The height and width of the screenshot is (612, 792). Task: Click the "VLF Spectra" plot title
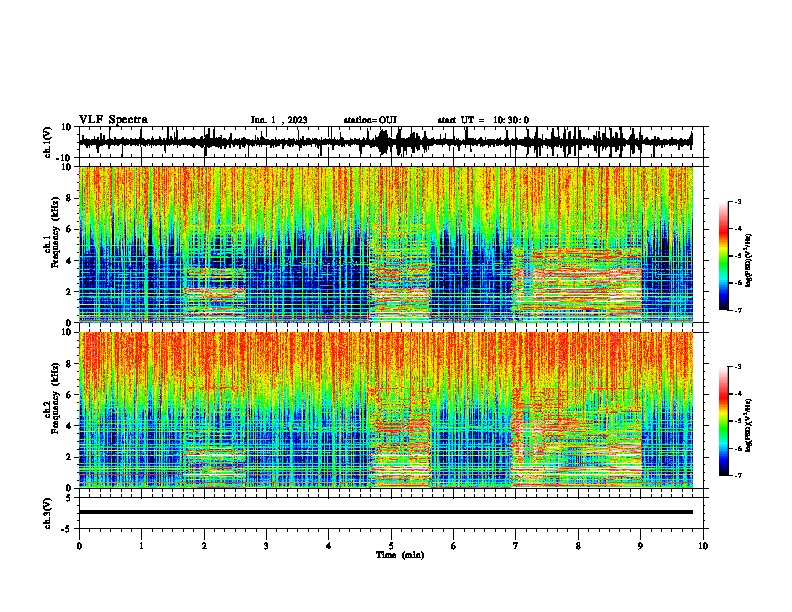[x=113, y=120]
